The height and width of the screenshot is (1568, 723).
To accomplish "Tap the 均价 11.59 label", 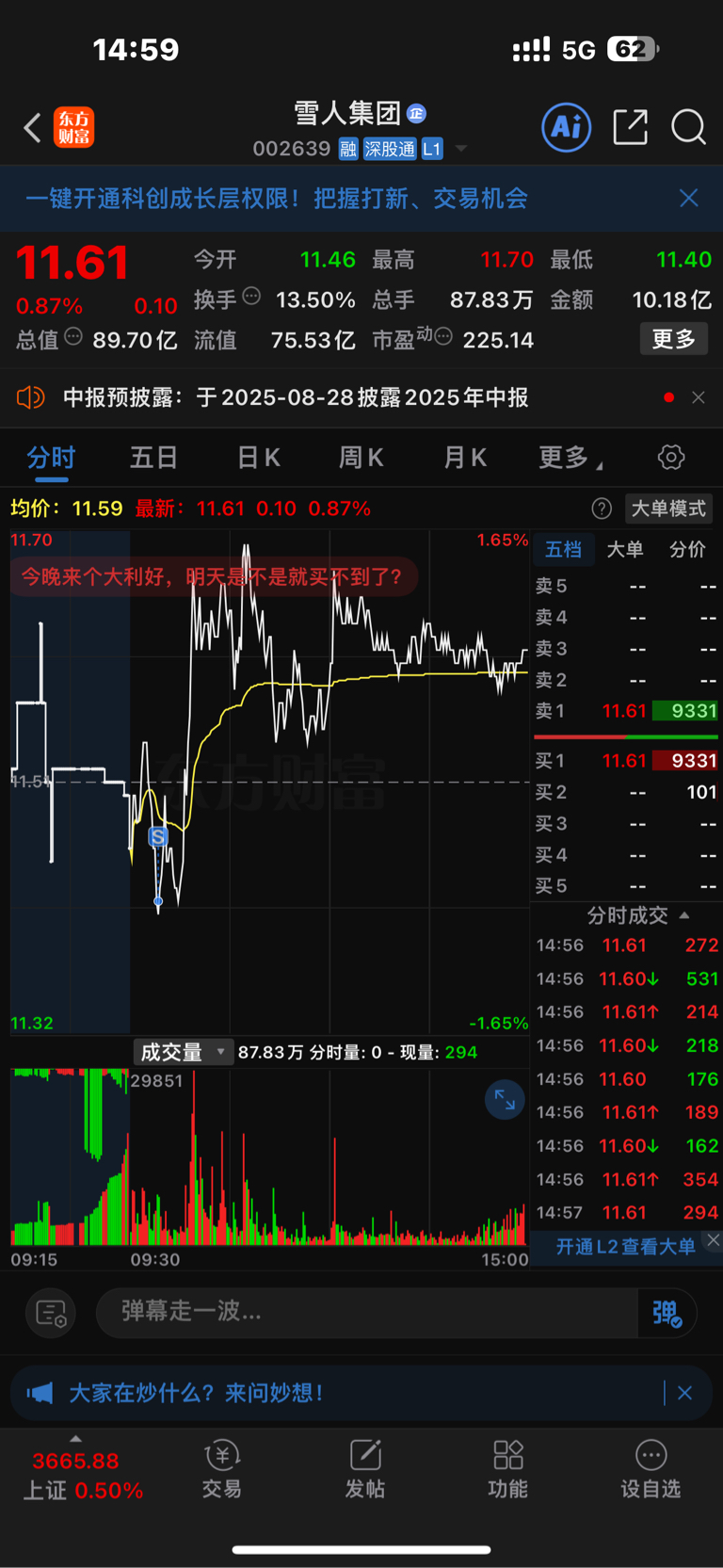I will tap(66, 509).
